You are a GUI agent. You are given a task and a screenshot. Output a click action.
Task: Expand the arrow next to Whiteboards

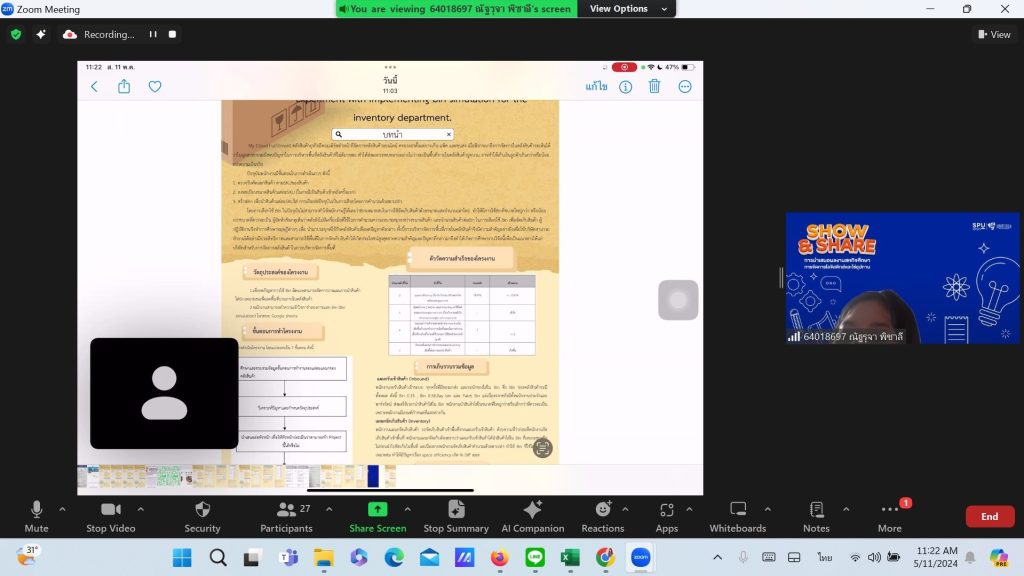pyautogui.click(x=768, y=509)
